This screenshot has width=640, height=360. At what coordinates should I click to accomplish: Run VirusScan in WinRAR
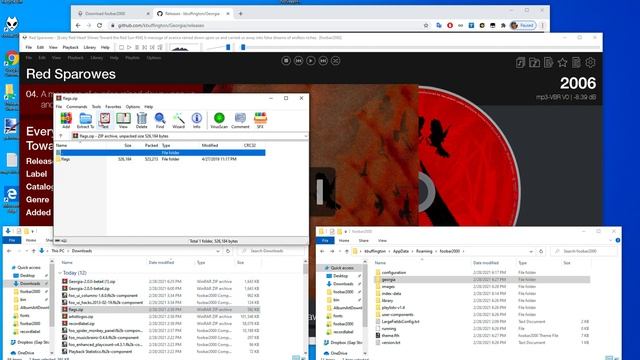[x=219, y=120]
